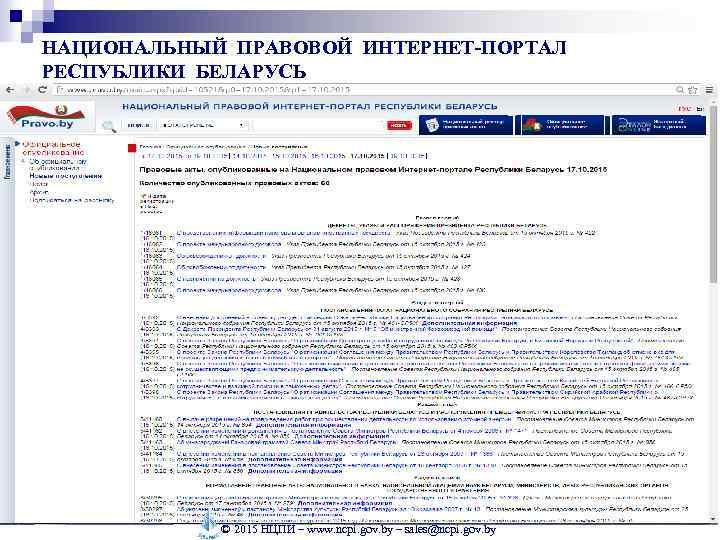The image size is (720, 540).
Task: Open О проекте международного договора decree № 430
Action: [229, 290]
